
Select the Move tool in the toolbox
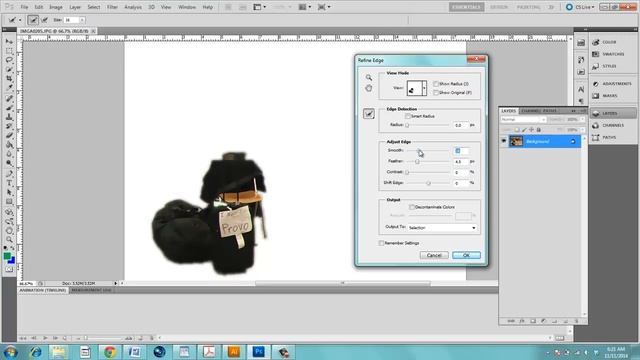coord(9,41)
